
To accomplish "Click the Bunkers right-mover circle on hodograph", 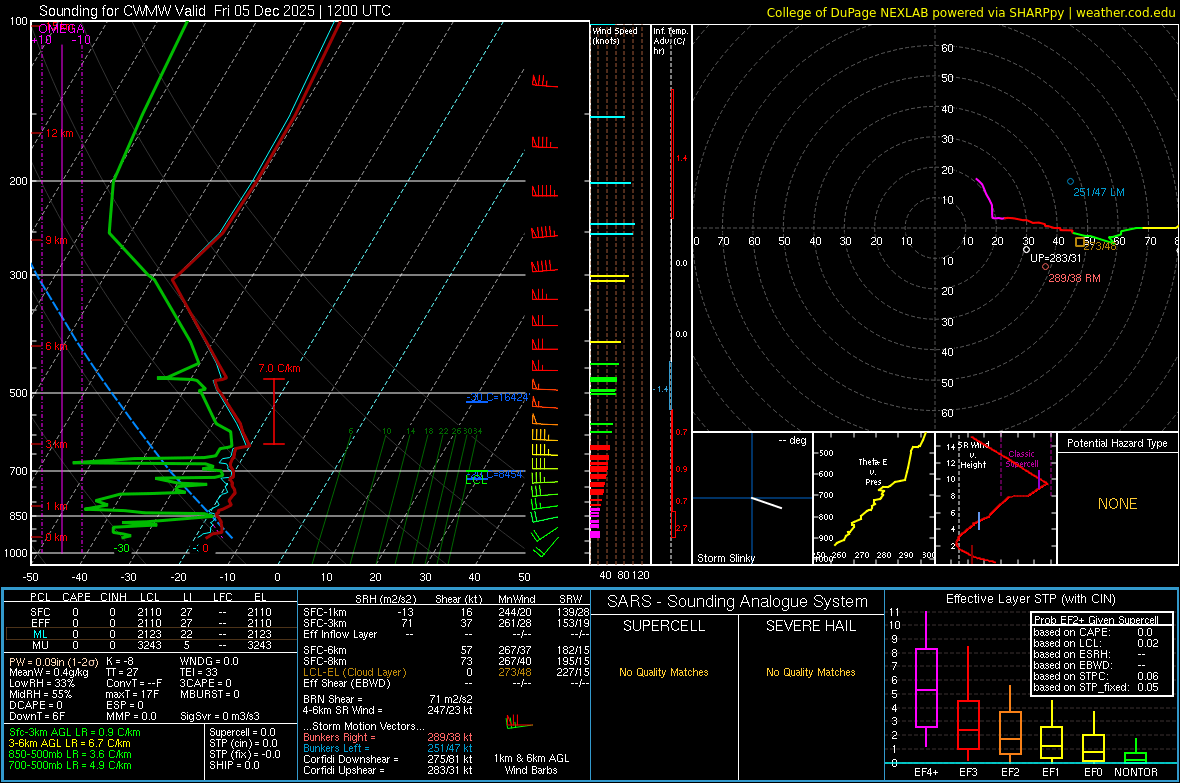I will [x=1045, y=267].
